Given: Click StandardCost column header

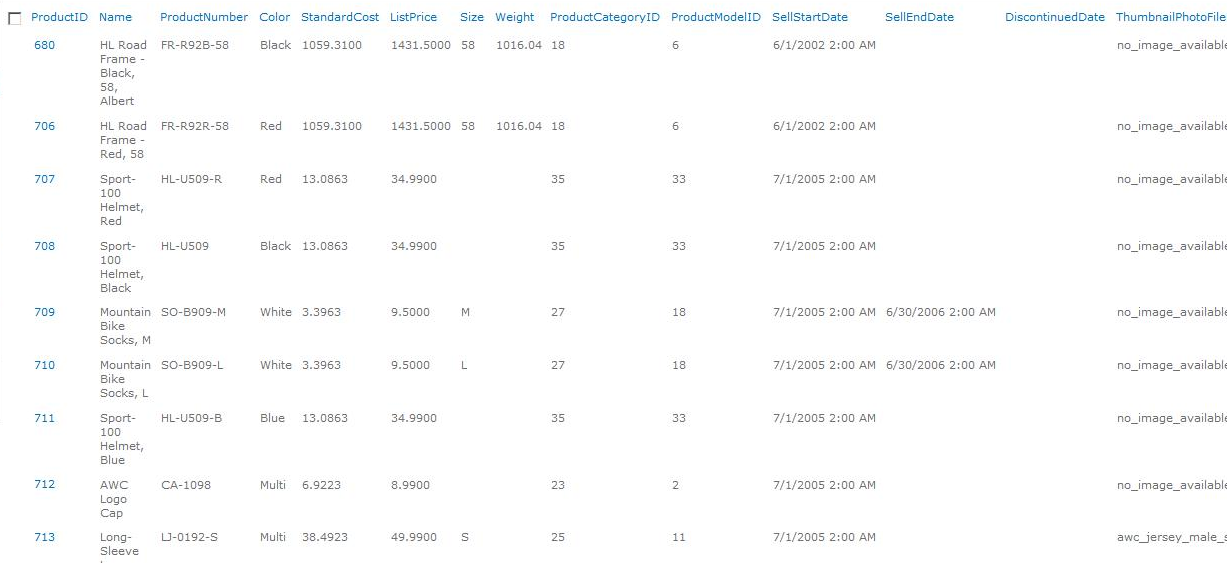Looking at the screenshot, I should tap(340, 17).
